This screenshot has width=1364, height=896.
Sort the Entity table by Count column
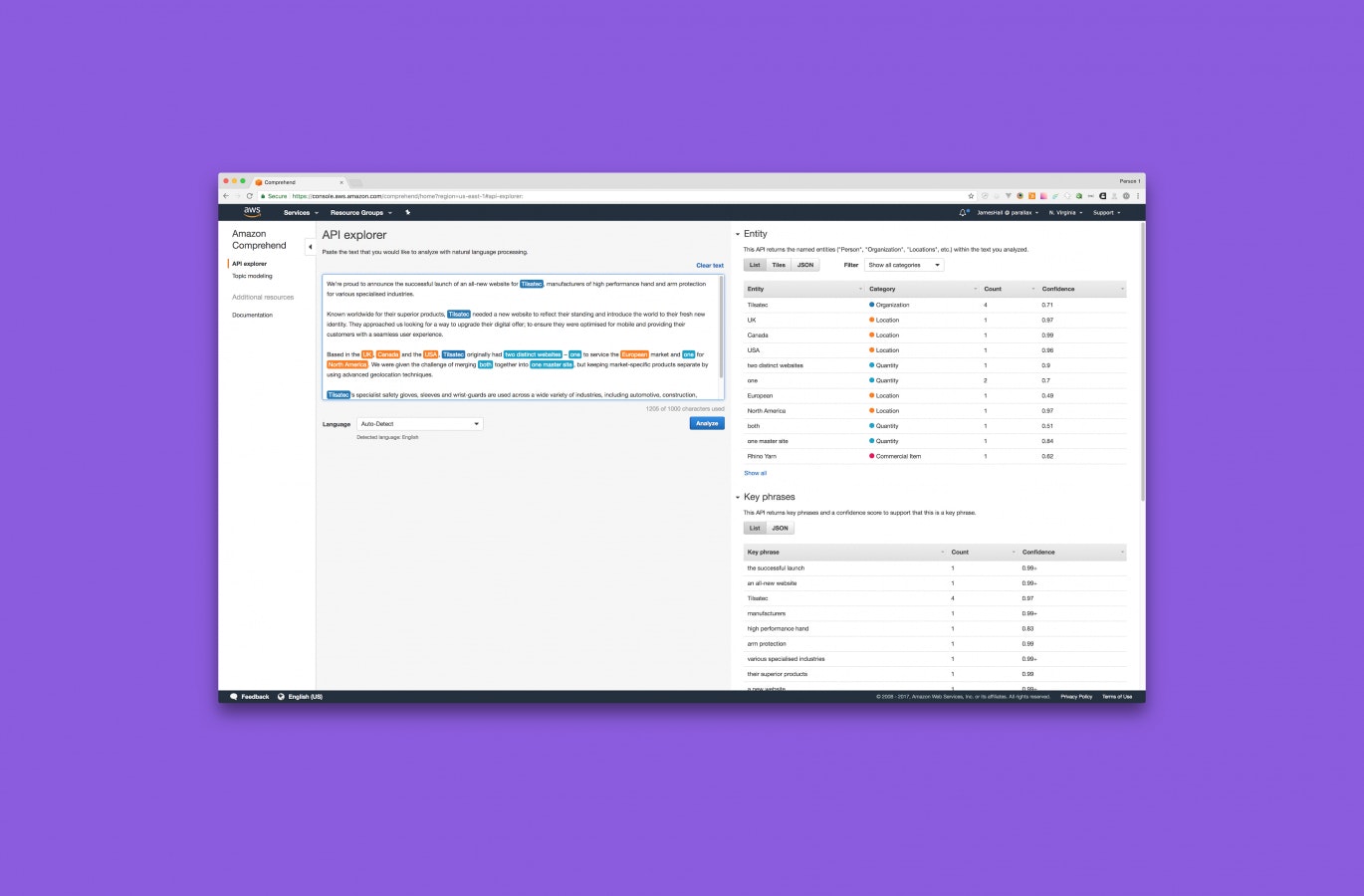pos(1009,289)
